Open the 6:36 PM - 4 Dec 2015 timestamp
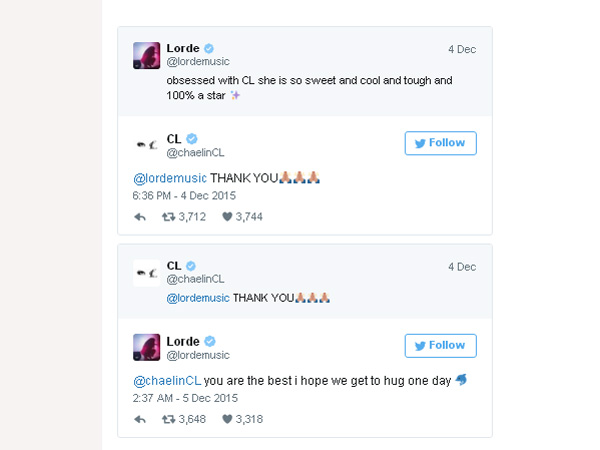This screenshot has height=450, width=600. (184, 196)
